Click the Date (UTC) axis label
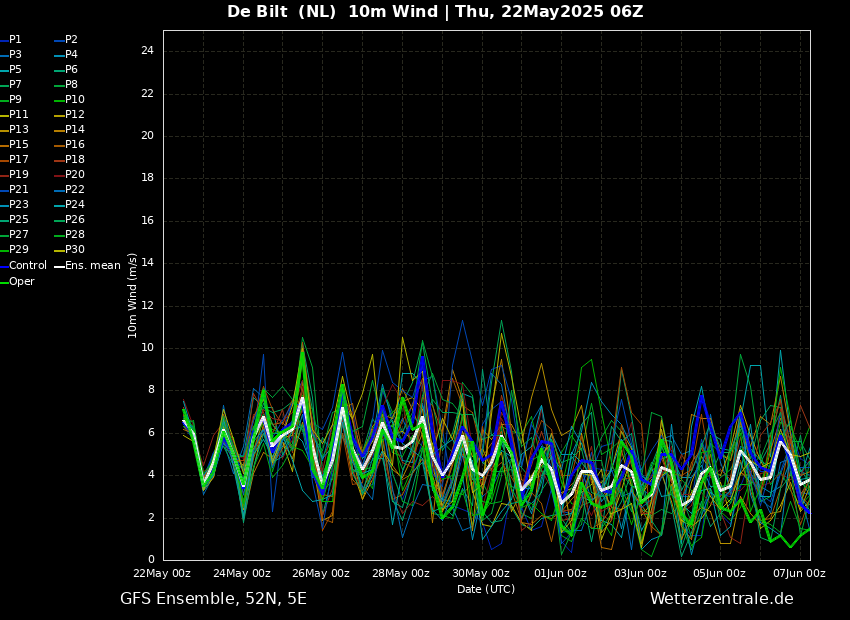Screen dimensions: 850x620 point(486,590)
